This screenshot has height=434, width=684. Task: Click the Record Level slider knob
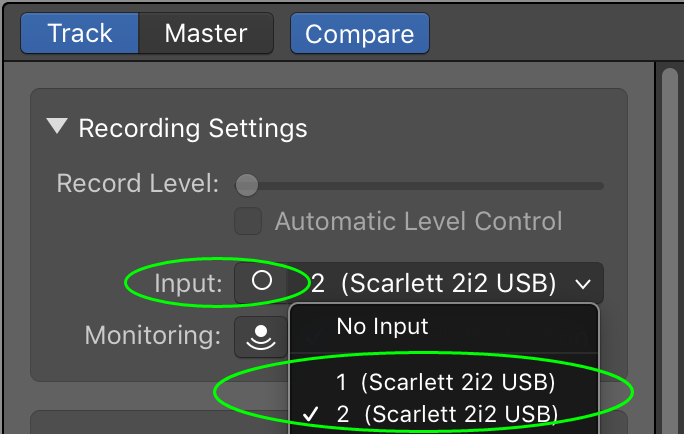click(x=246, y=185)
